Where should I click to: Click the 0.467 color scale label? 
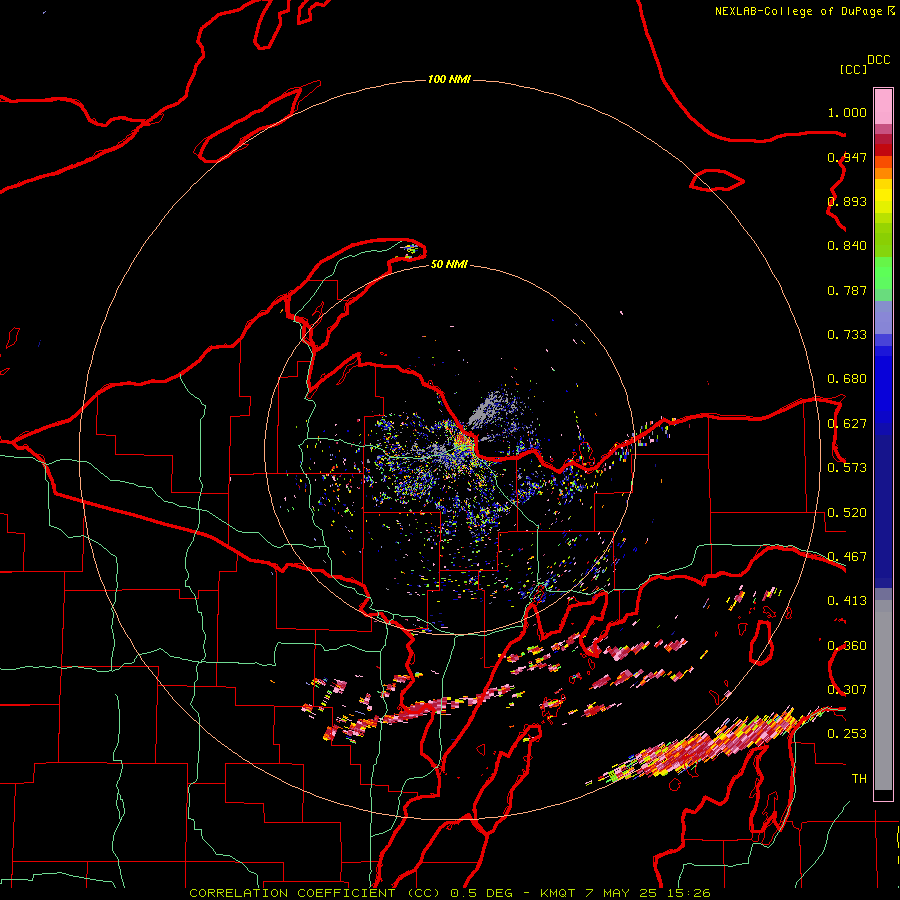tap(847, 557)
